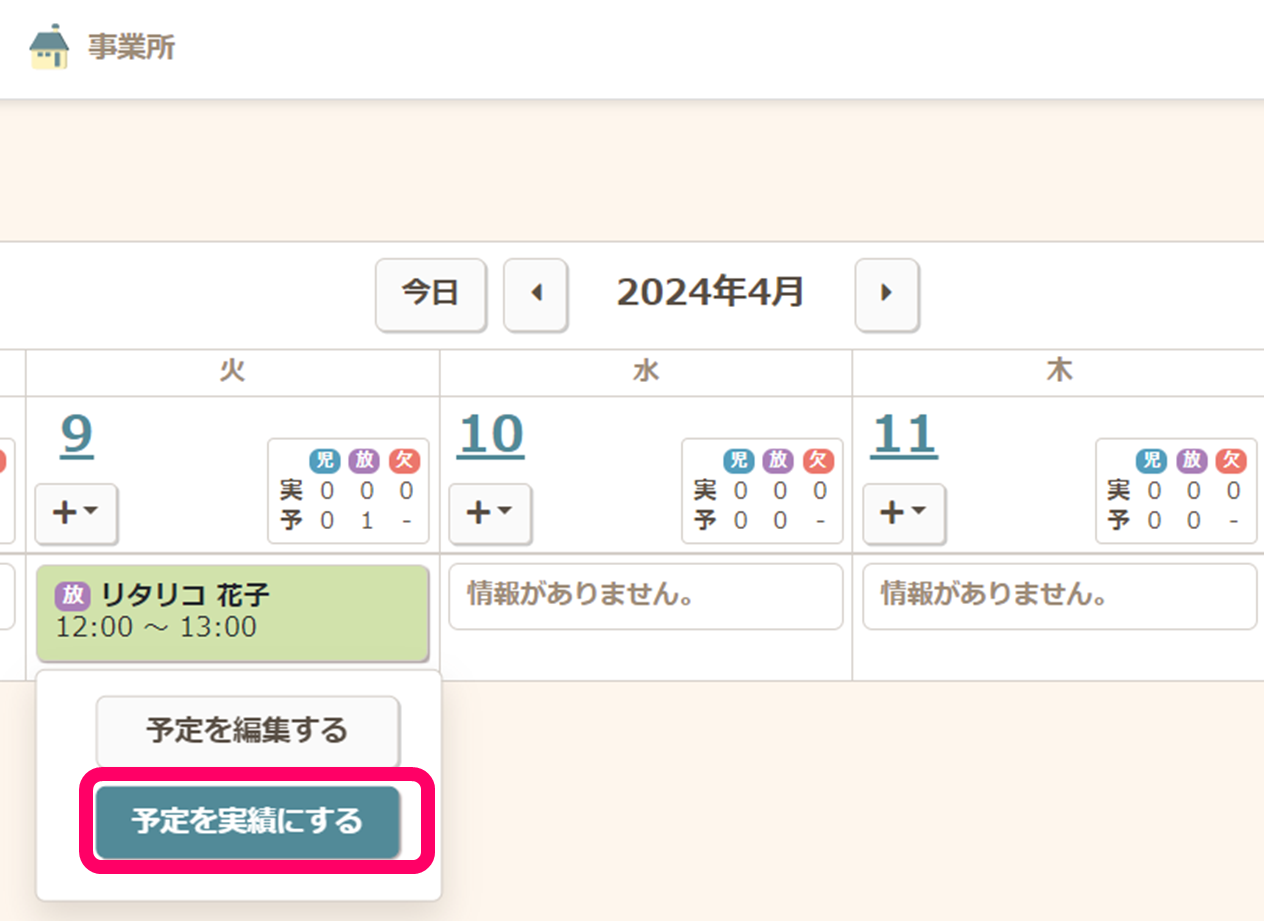Open the plus dropdown for day 10

[490, 513]
